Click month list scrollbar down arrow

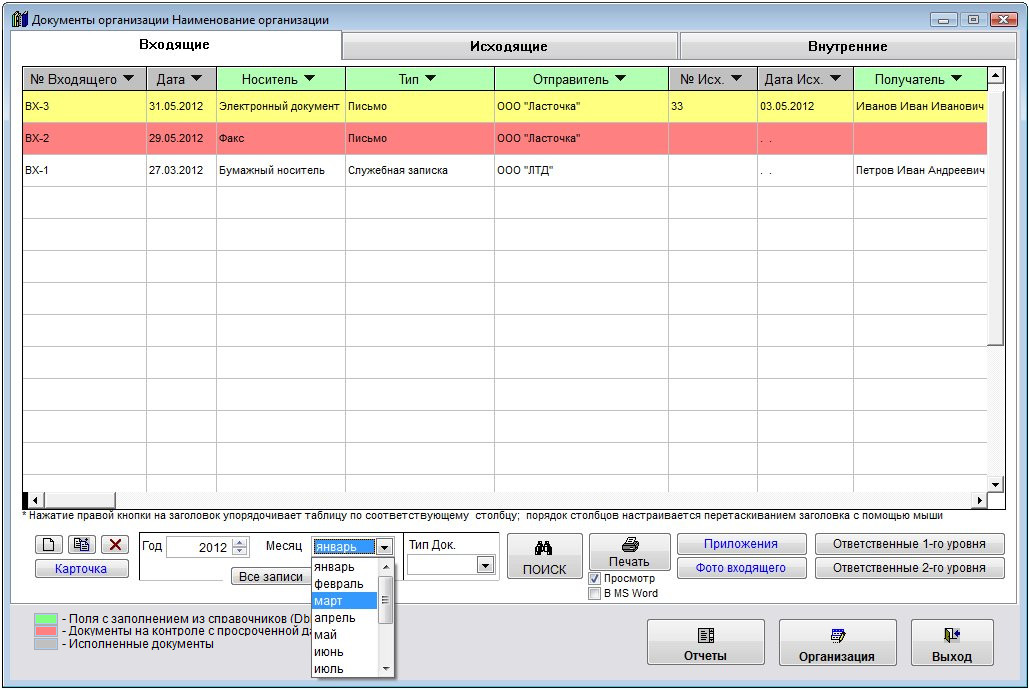(386, 669)
